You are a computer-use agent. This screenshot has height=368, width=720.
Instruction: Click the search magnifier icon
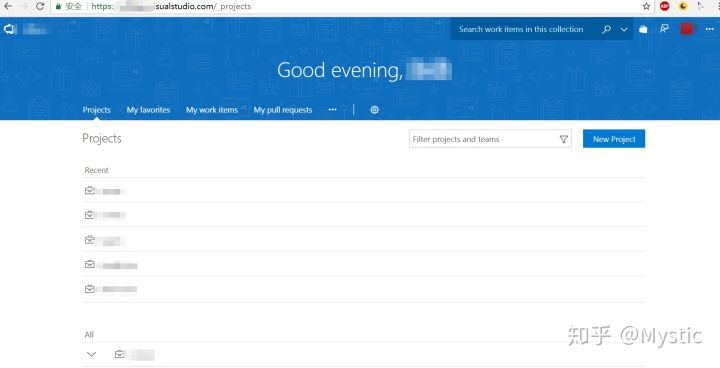point(607,29)
